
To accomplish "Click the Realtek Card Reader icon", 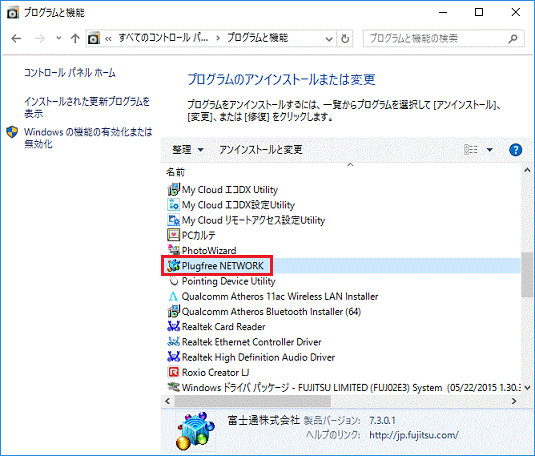I will tap(173, 327).
